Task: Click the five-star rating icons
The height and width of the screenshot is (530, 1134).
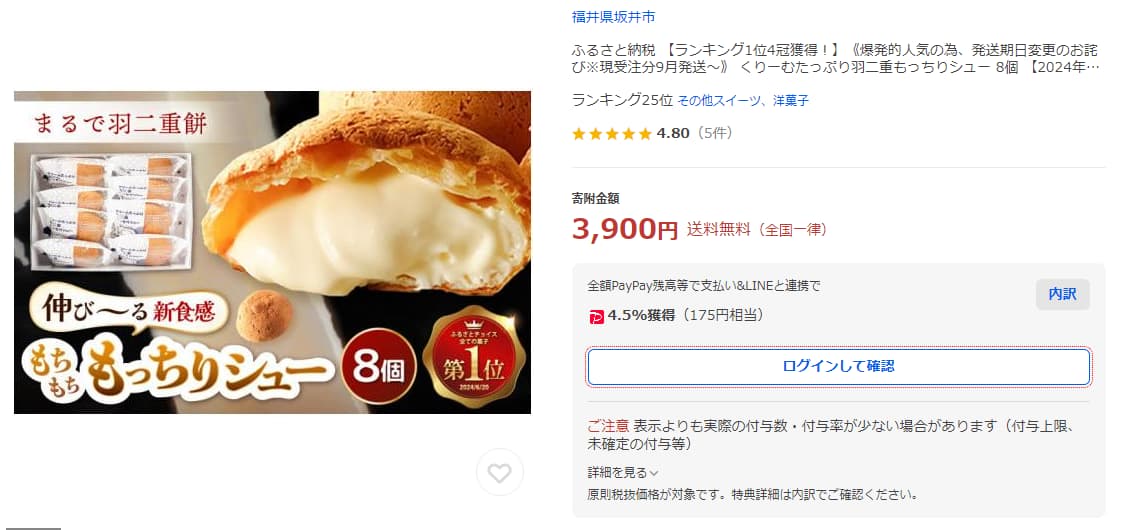Action: point(612,134)
